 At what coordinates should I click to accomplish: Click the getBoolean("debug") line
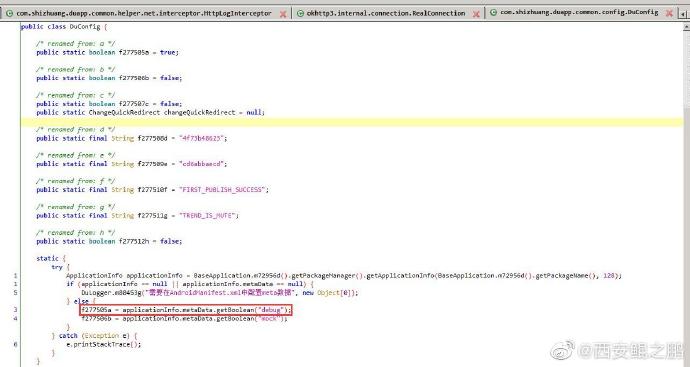coord(186,310)
